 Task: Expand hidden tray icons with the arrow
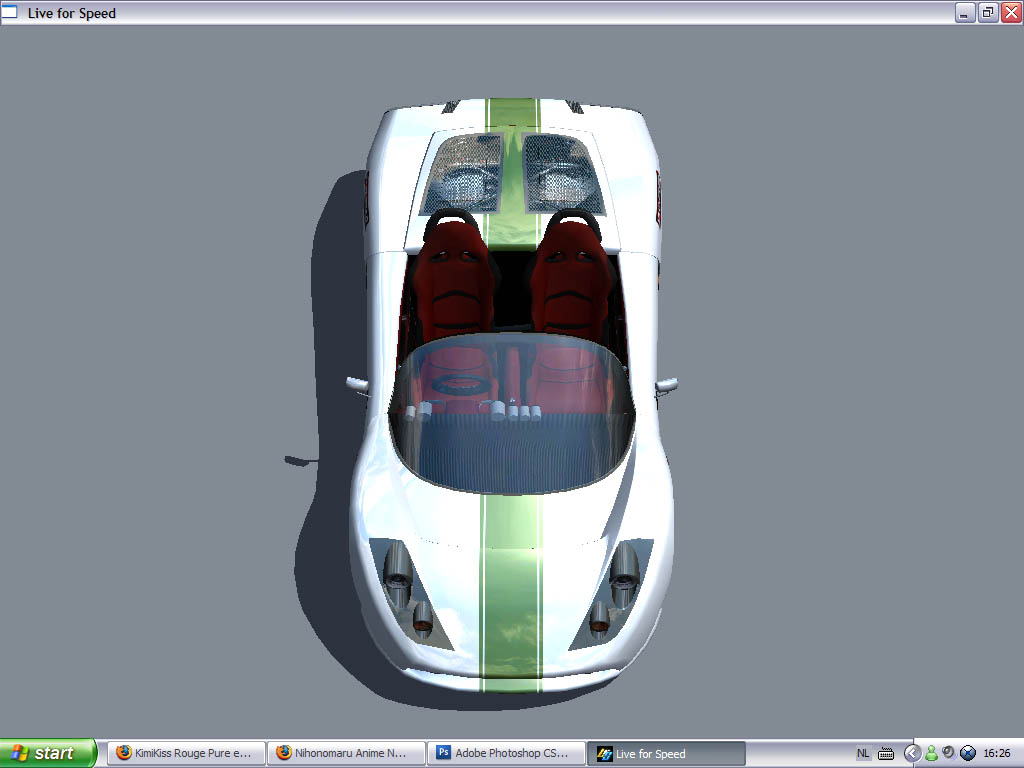coord(912,753)
